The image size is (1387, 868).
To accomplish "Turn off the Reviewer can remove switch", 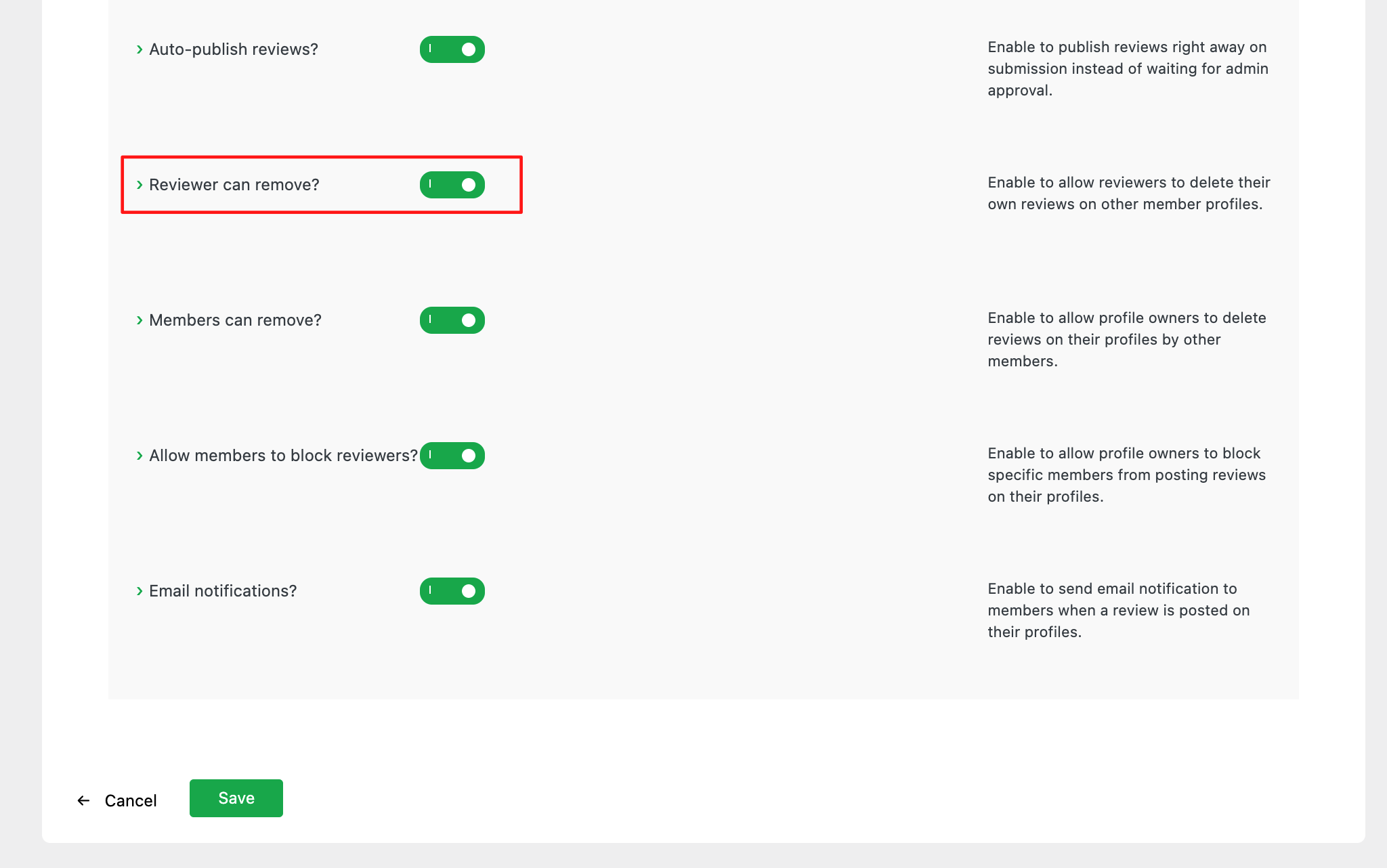I will (452, 185).
